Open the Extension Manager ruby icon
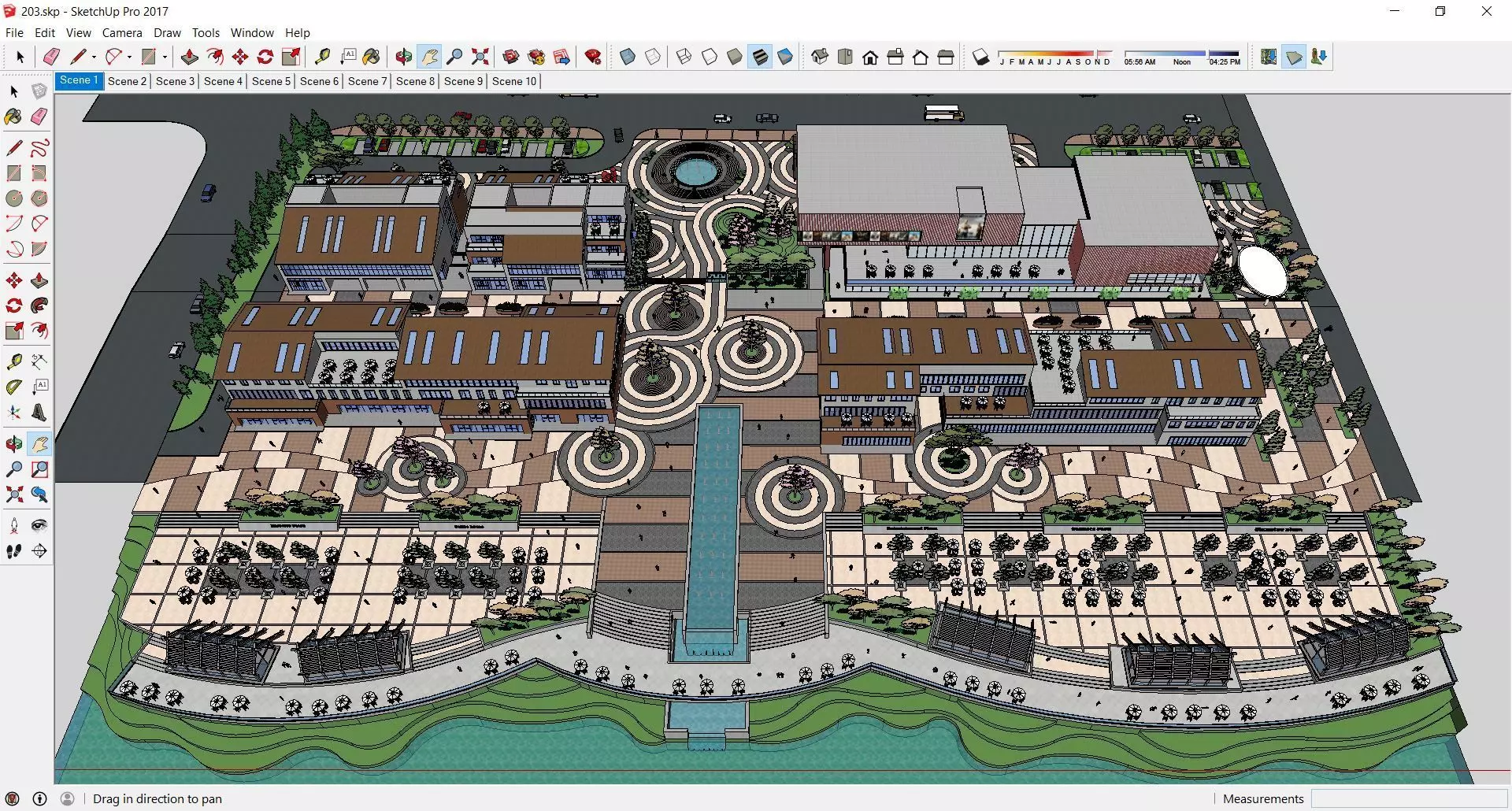The width and height of the screenshot is (1512, 811). [593, 57]
